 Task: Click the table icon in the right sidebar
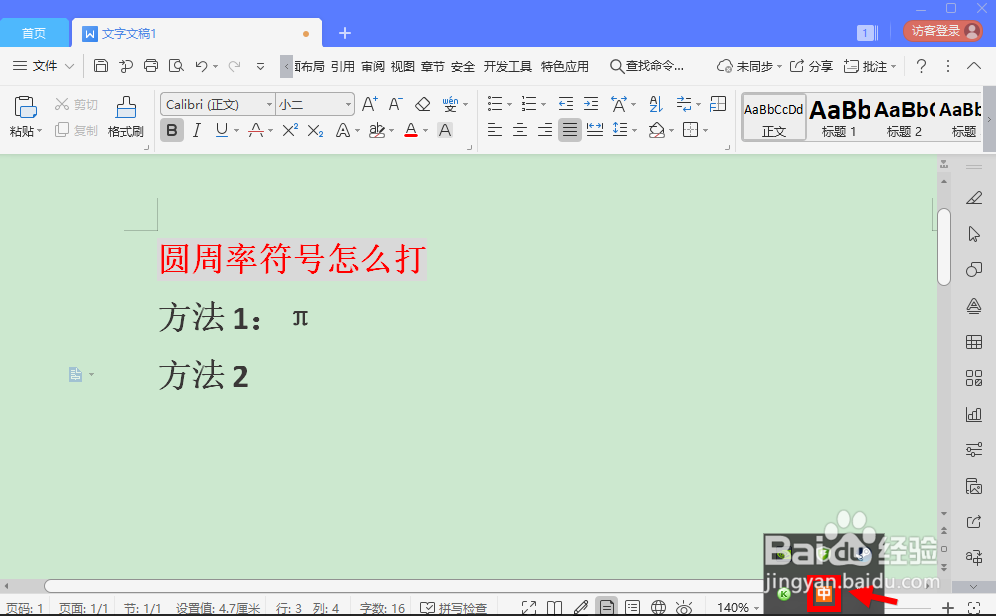coord(974,342)
